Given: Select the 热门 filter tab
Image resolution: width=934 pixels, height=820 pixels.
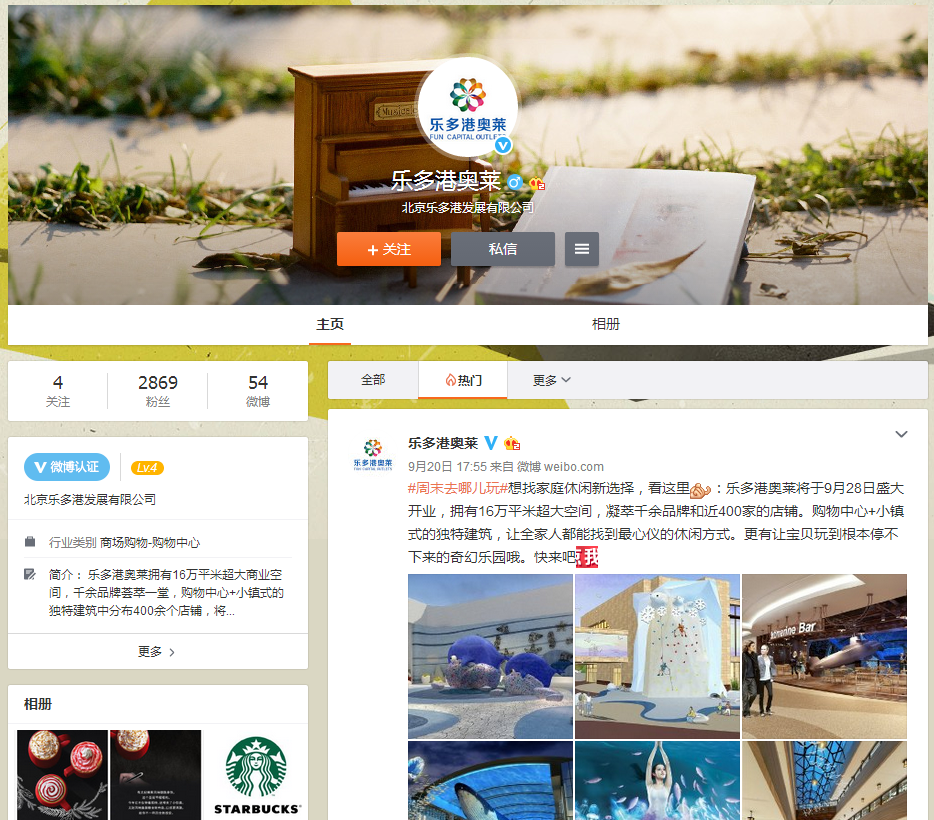Looking at the screenshot, I should [463, 380].
